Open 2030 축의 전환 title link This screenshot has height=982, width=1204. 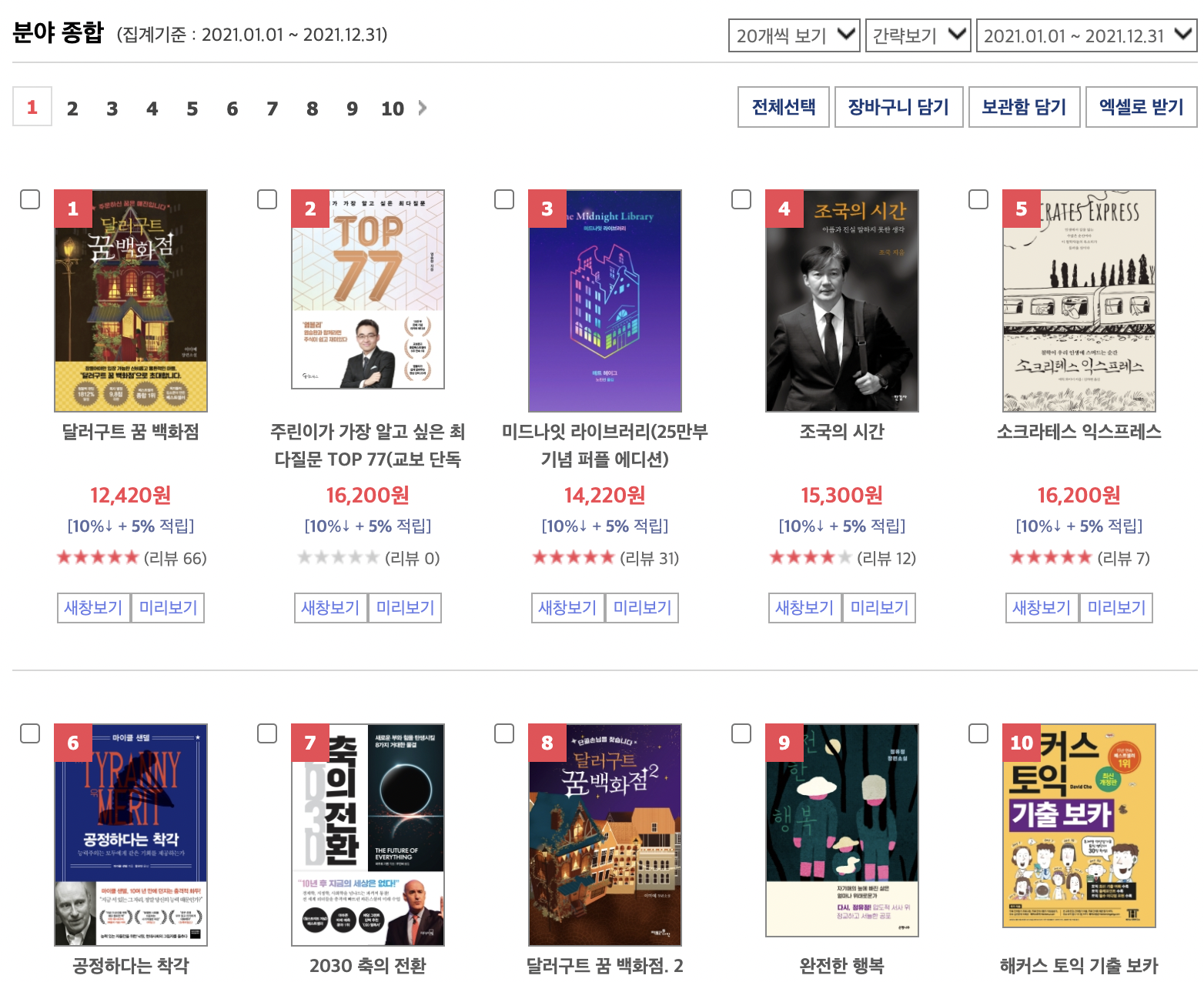coord(368,966)
